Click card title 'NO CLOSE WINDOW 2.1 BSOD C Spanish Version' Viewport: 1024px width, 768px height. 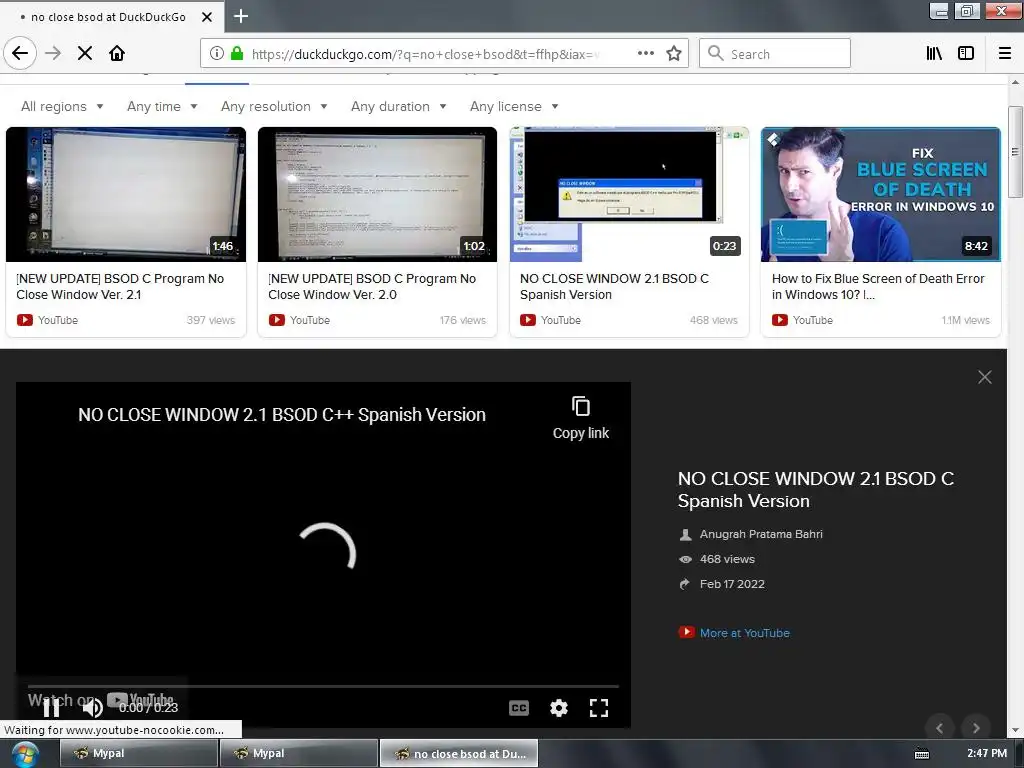click(614, 286)
